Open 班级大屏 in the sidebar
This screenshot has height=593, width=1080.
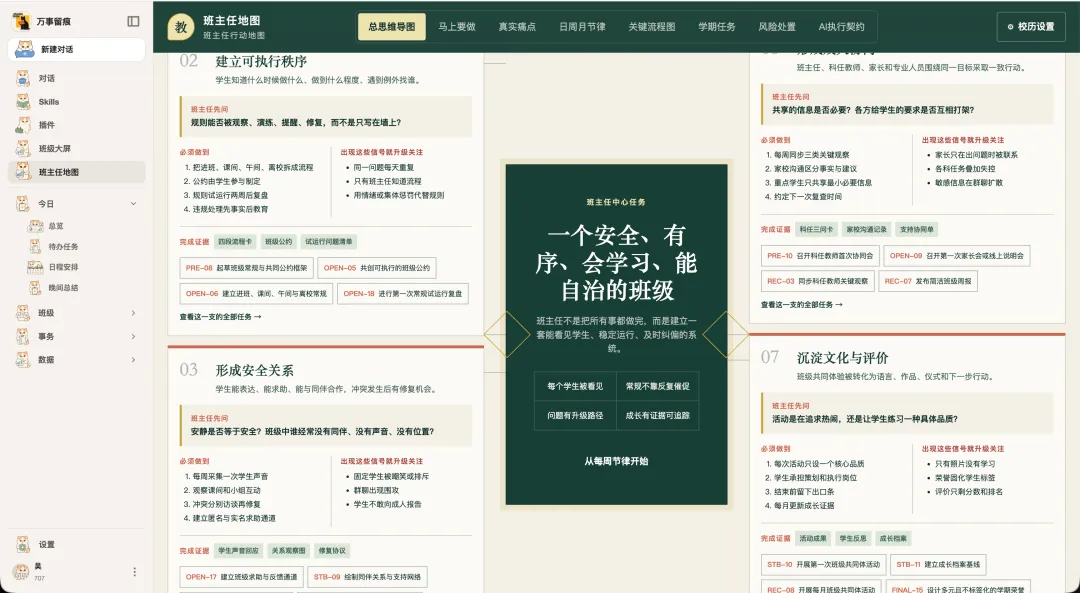click(76, 148)
